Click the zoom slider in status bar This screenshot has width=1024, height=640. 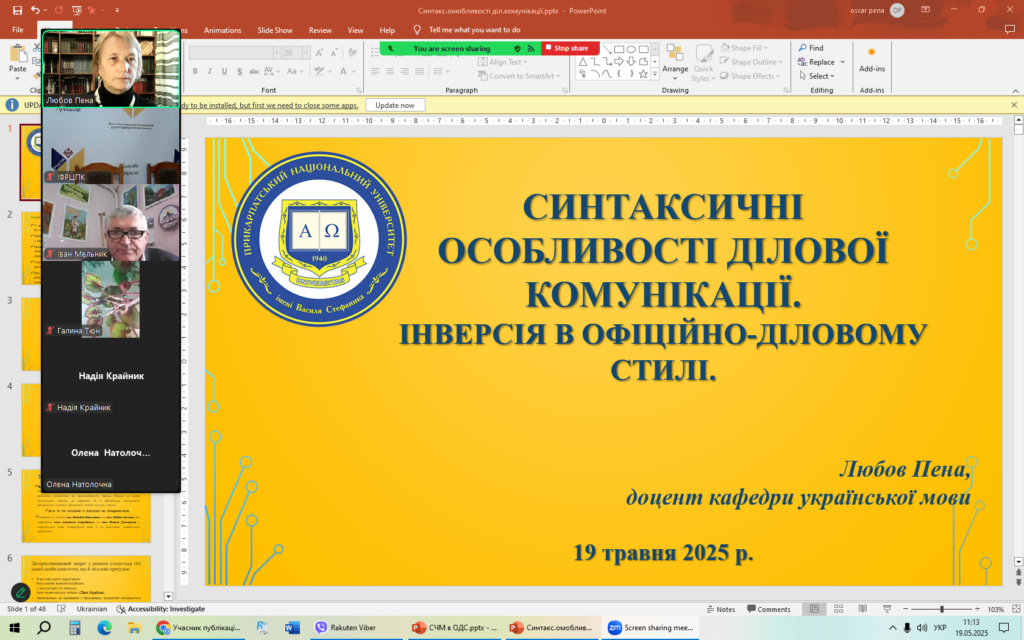(941, 609)
